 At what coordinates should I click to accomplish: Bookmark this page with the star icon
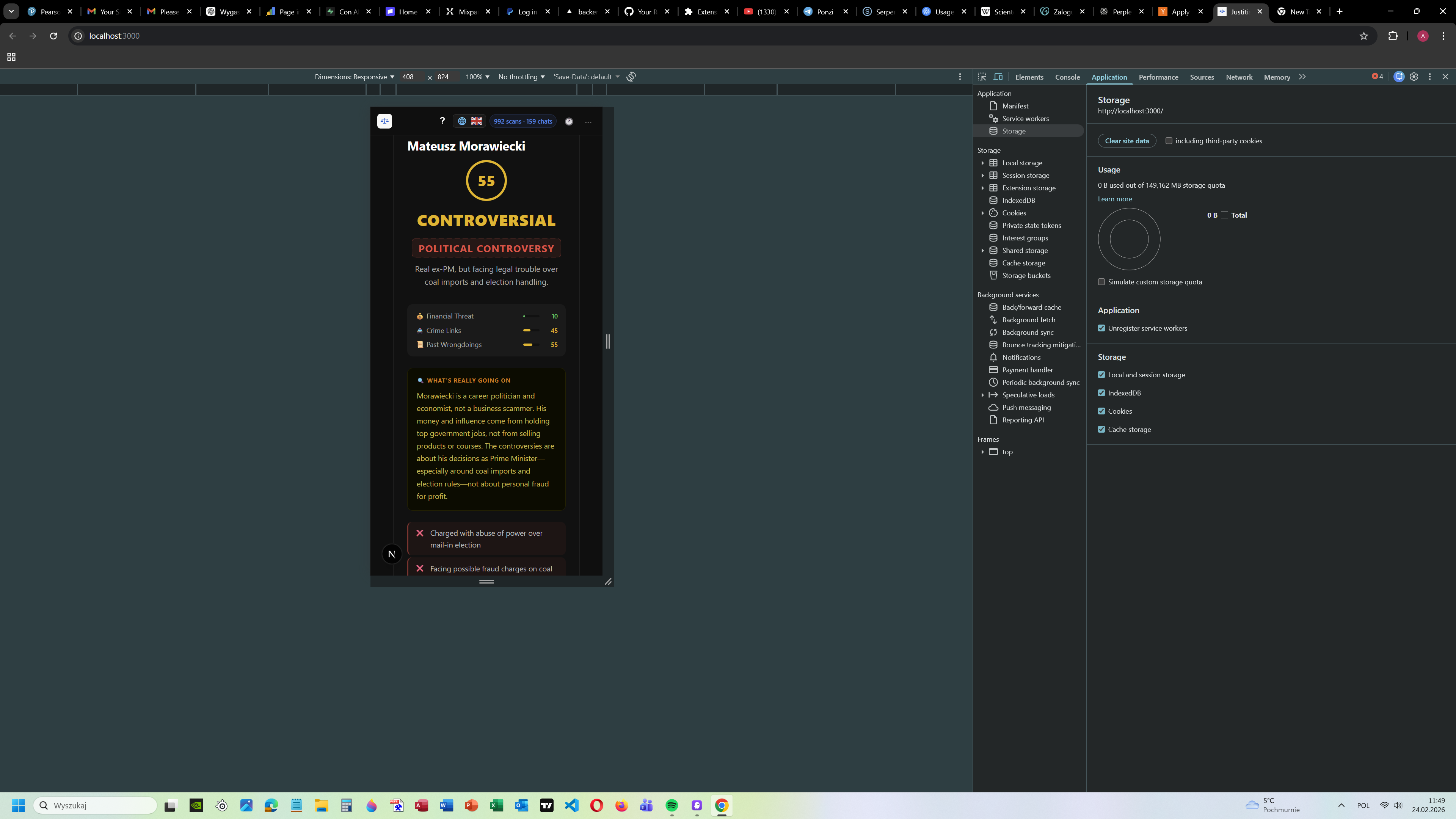1363,36
